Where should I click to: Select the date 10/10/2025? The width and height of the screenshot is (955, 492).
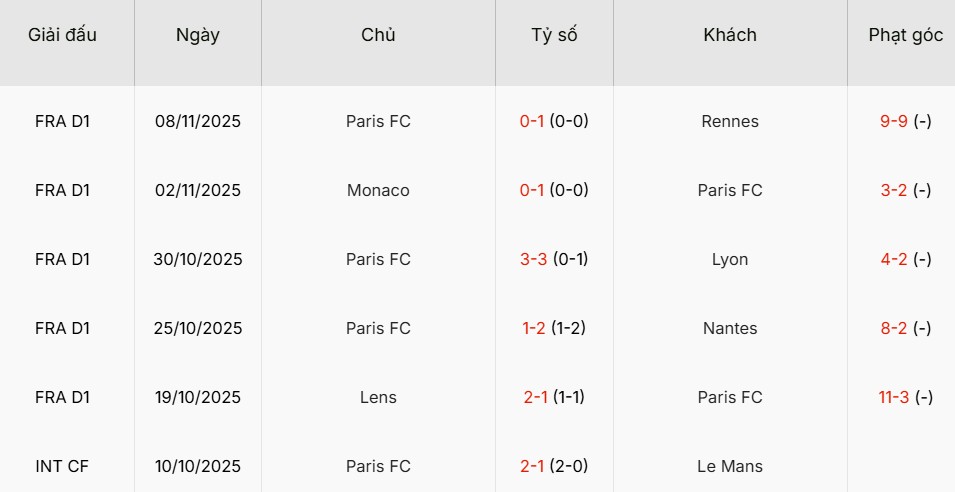coord(198,467)
